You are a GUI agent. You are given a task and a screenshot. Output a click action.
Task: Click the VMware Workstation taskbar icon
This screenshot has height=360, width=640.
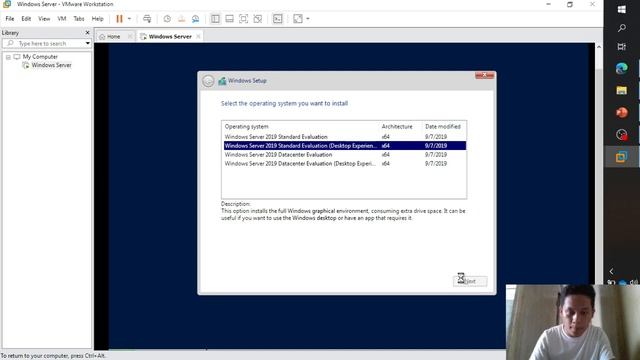pyautogui.click(x=622, y=157)
